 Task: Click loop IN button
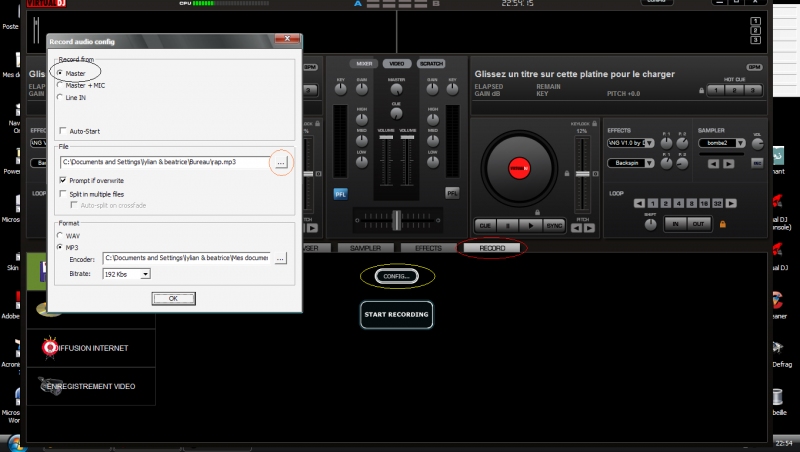point(675,223)
